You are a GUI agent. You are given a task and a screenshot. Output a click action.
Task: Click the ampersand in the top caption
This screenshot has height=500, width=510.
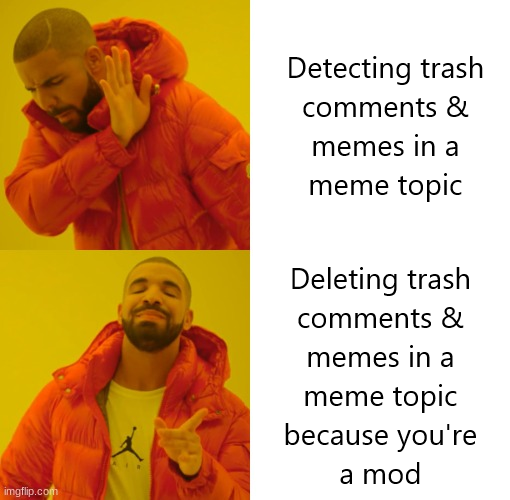click(457, 107)
